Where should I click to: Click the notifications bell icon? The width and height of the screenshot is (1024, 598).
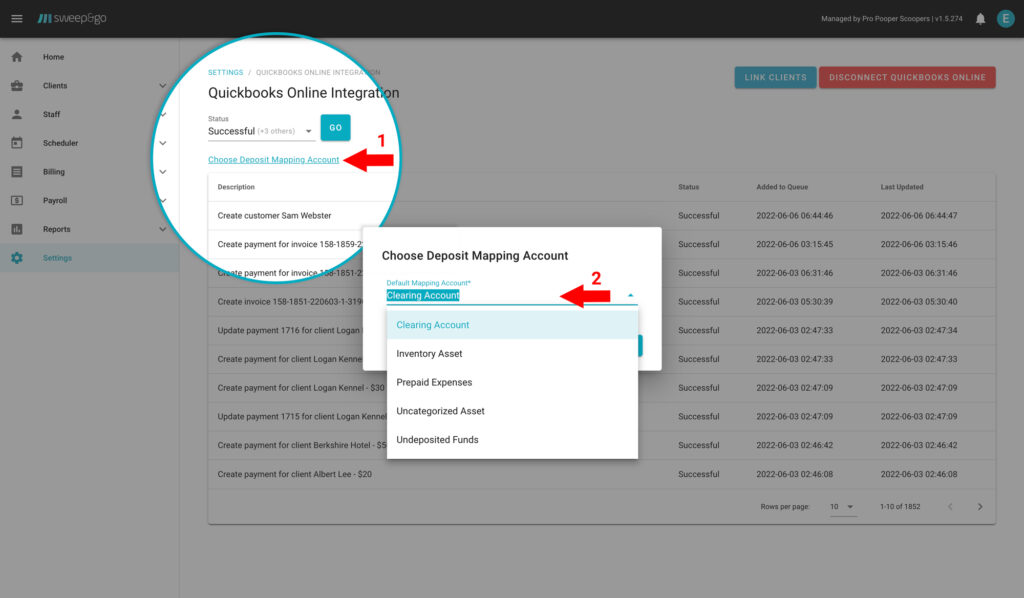(980, 17)
